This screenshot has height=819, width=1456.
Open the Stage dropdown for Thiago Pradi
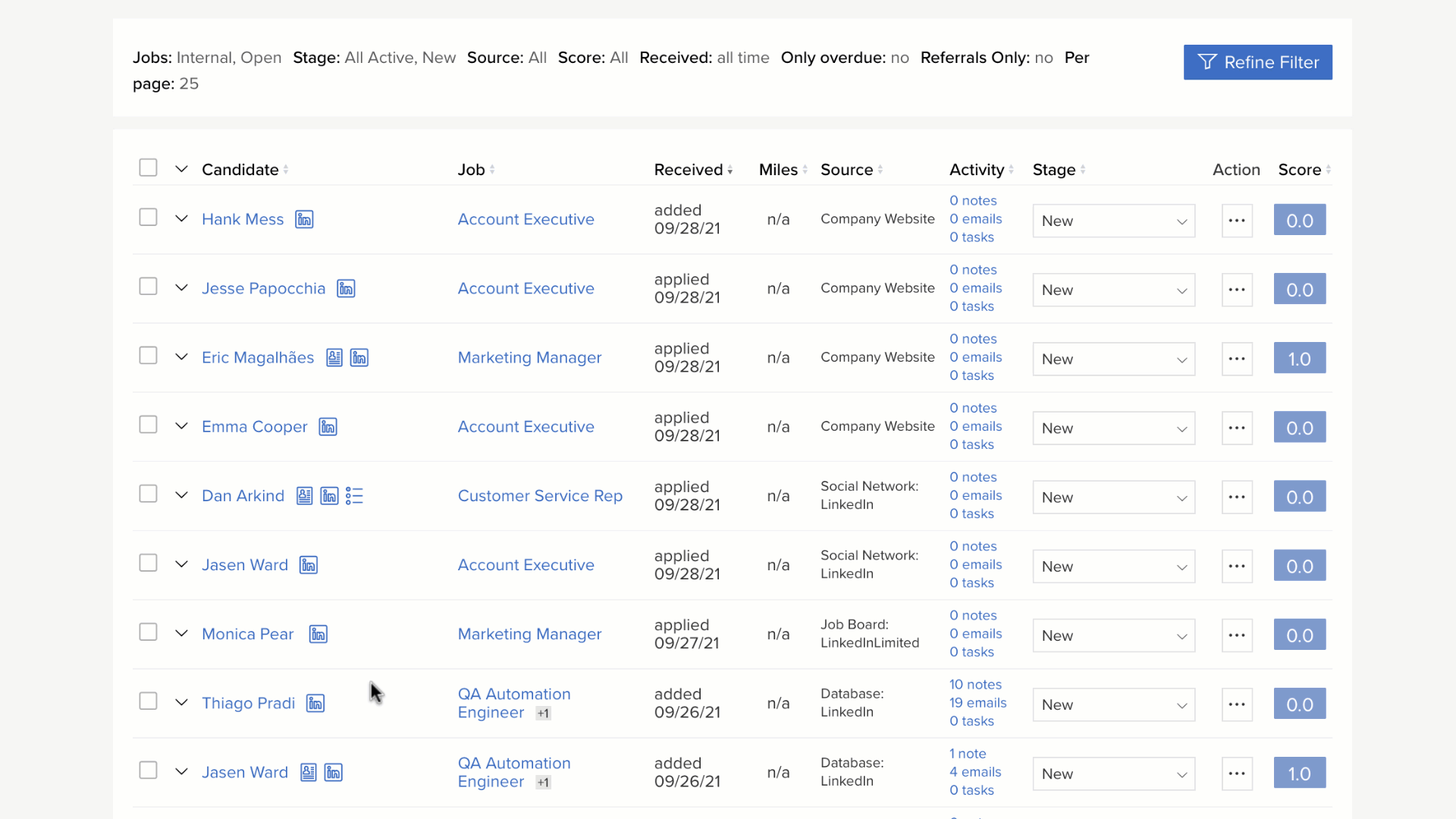click(1113, 705)
